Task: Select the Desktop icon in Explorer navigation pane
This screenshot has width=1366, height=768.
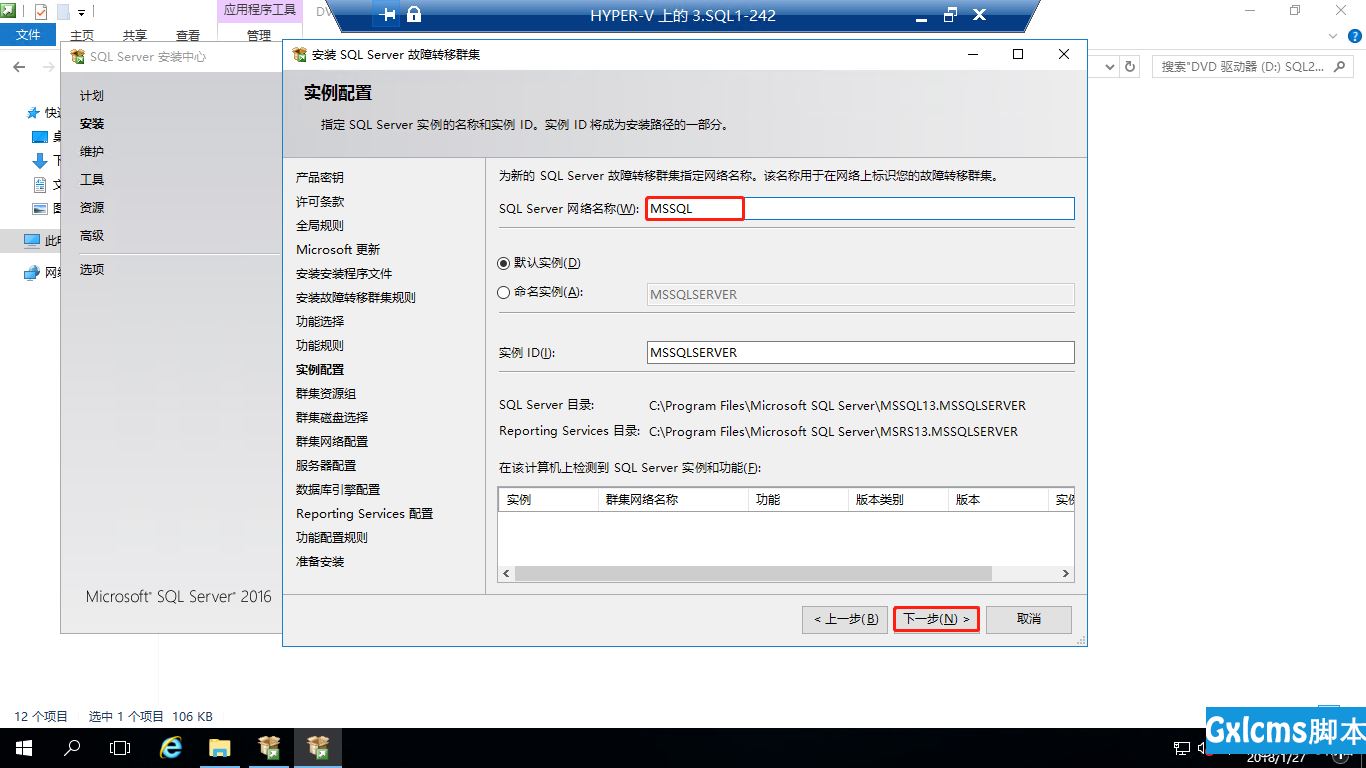Action: 40,137
